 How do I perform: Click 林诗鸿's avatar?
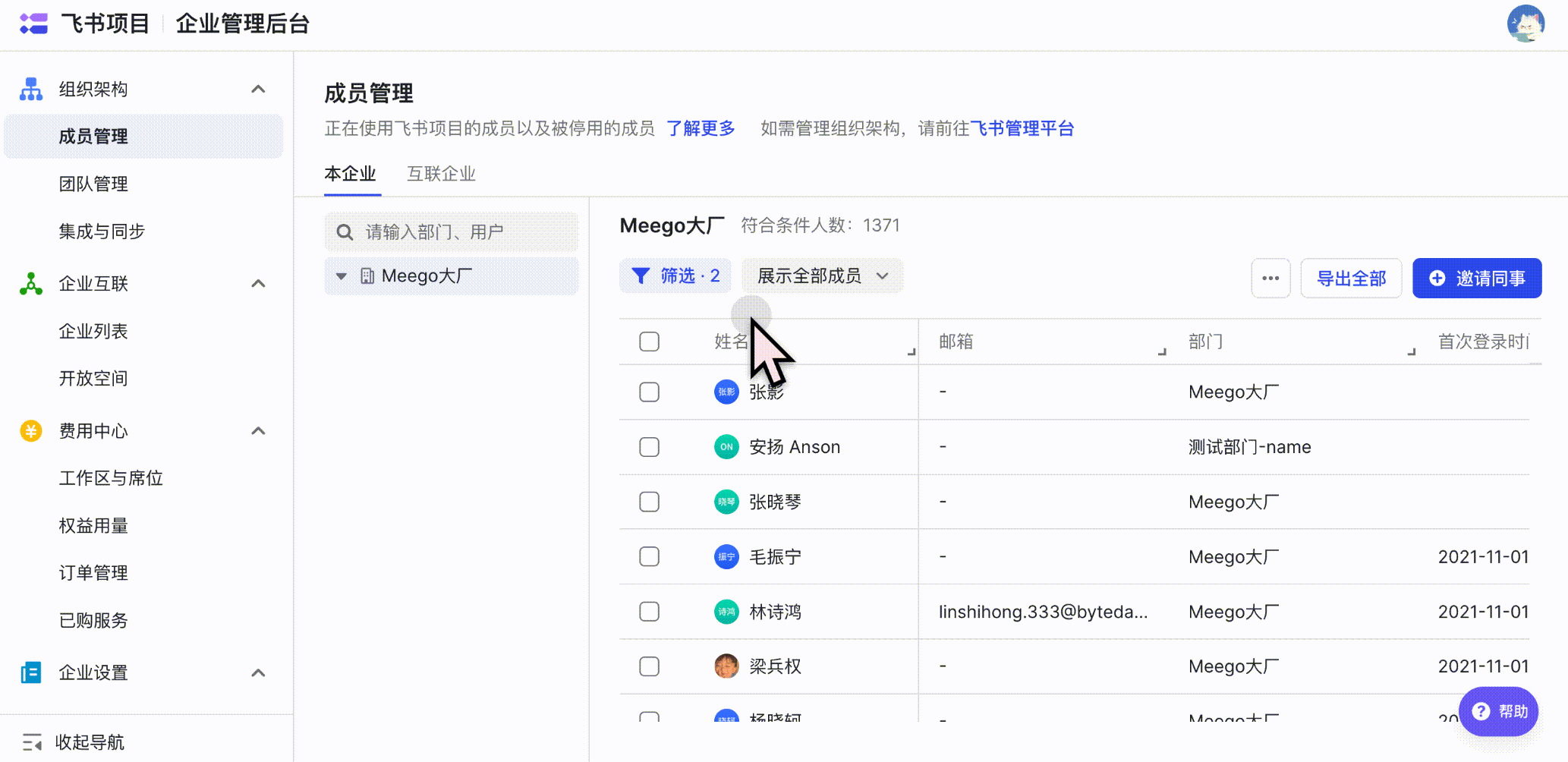tap(726, 612)
